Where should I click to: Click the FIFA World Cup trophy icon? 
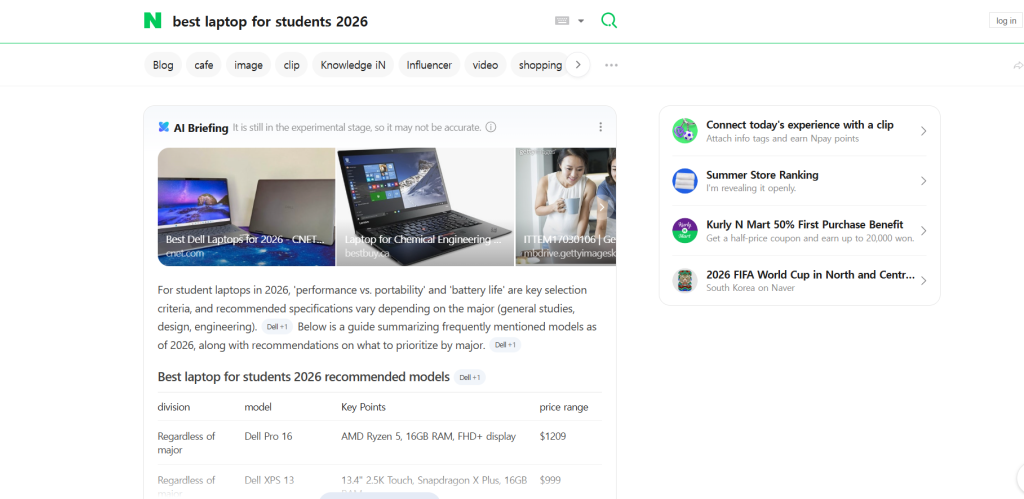pyautogui.click(x=685, y=281)
